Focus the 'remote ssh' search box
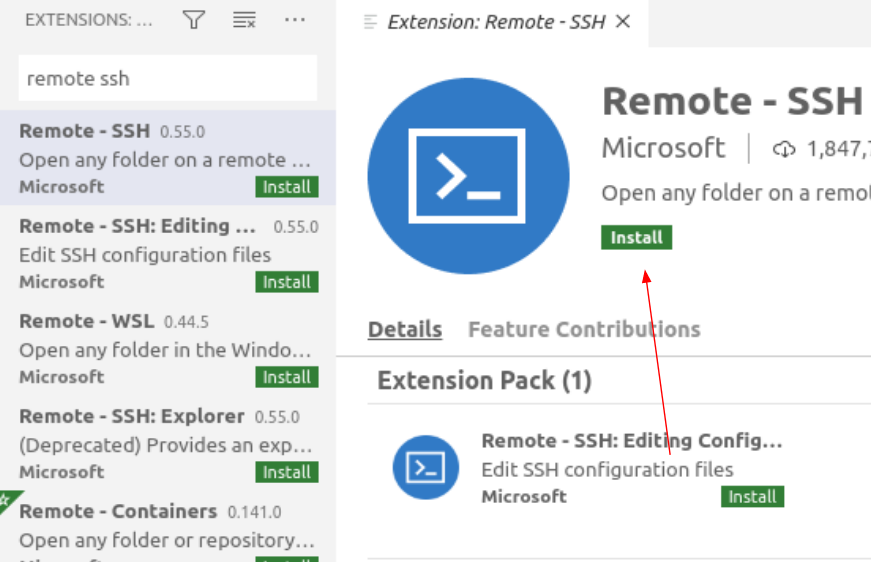The image size is (871, 562). click(x=168, y=78)
